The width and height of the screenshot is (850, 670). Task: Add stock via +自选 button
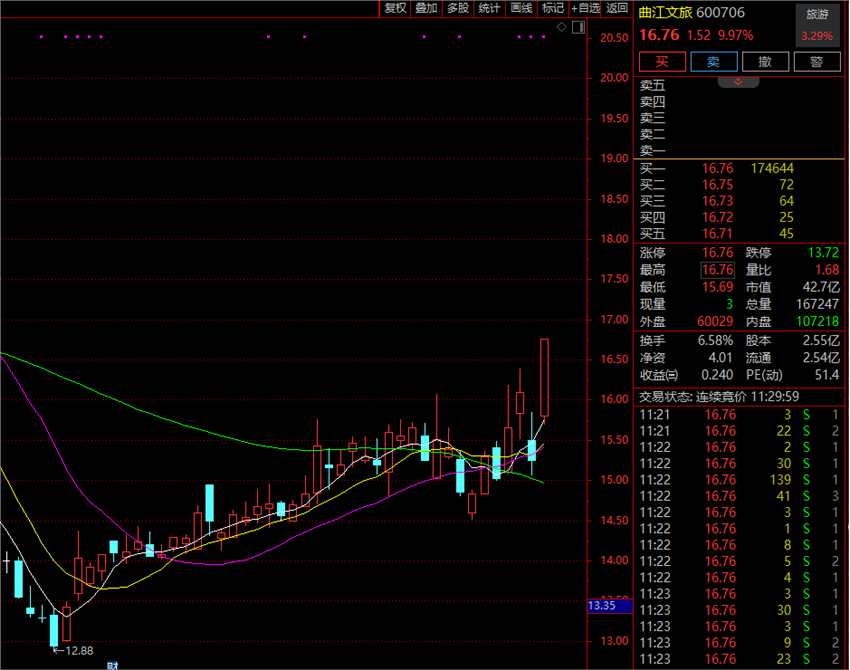point(585,8)
